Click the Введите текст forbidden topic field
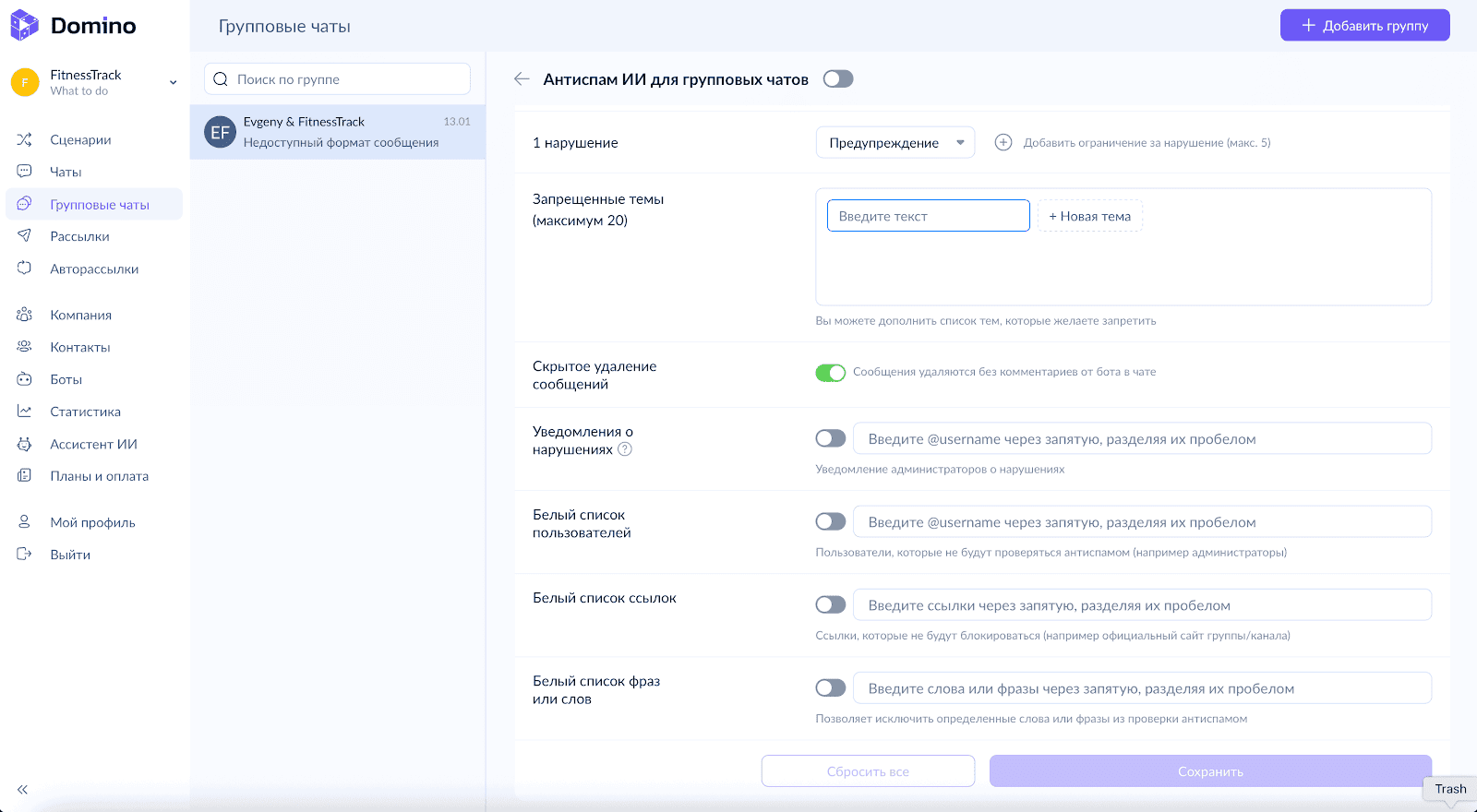1477x812 pixels. tap(928, 216)
